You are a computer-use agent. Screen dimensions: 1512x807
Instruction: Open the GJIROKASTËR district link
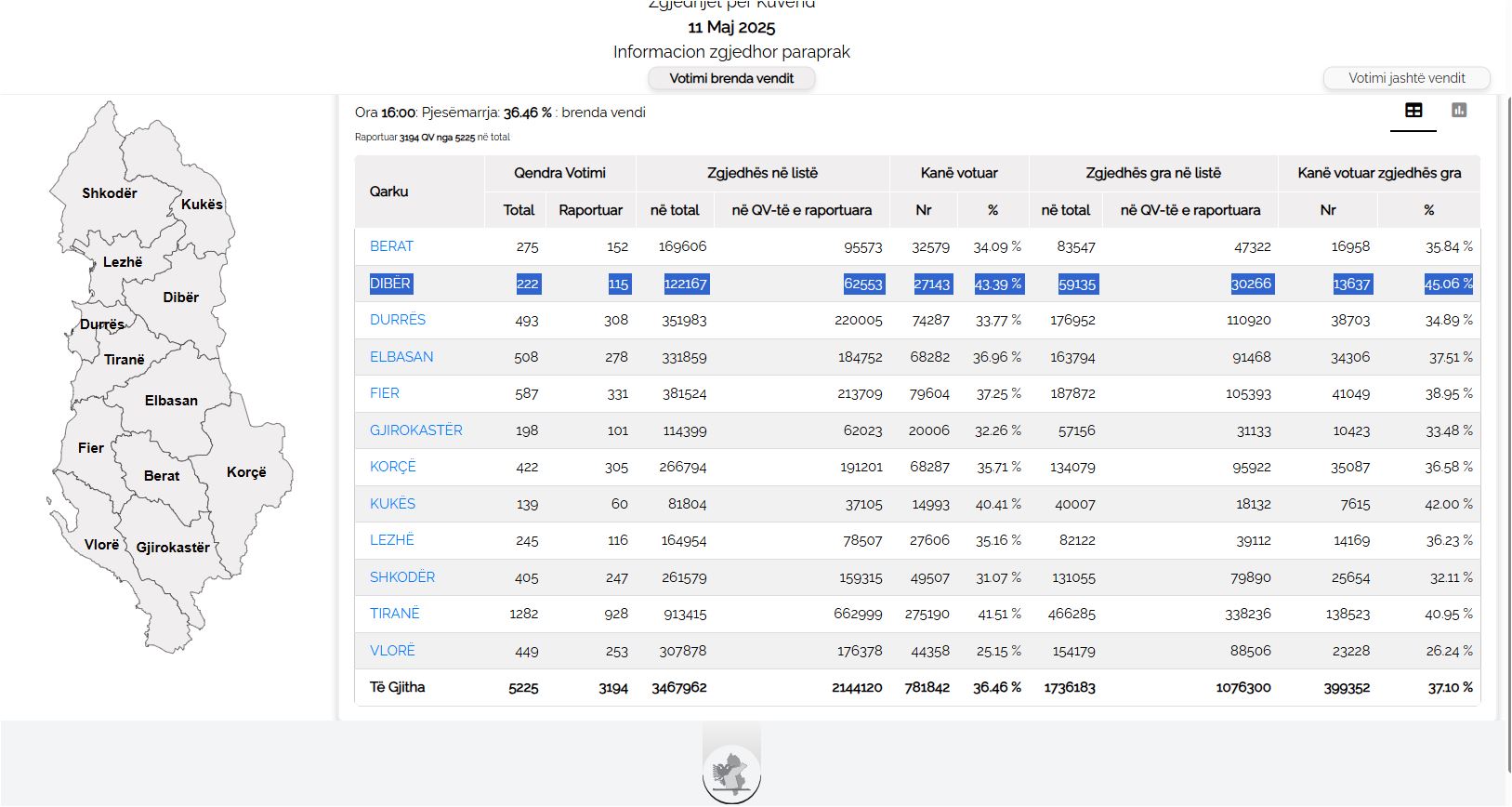(415, 430)
